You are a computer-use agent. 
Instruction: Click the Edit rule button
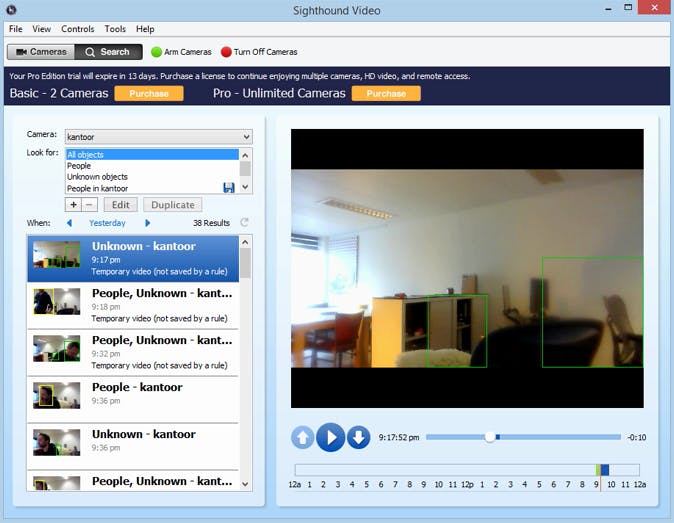121,205
